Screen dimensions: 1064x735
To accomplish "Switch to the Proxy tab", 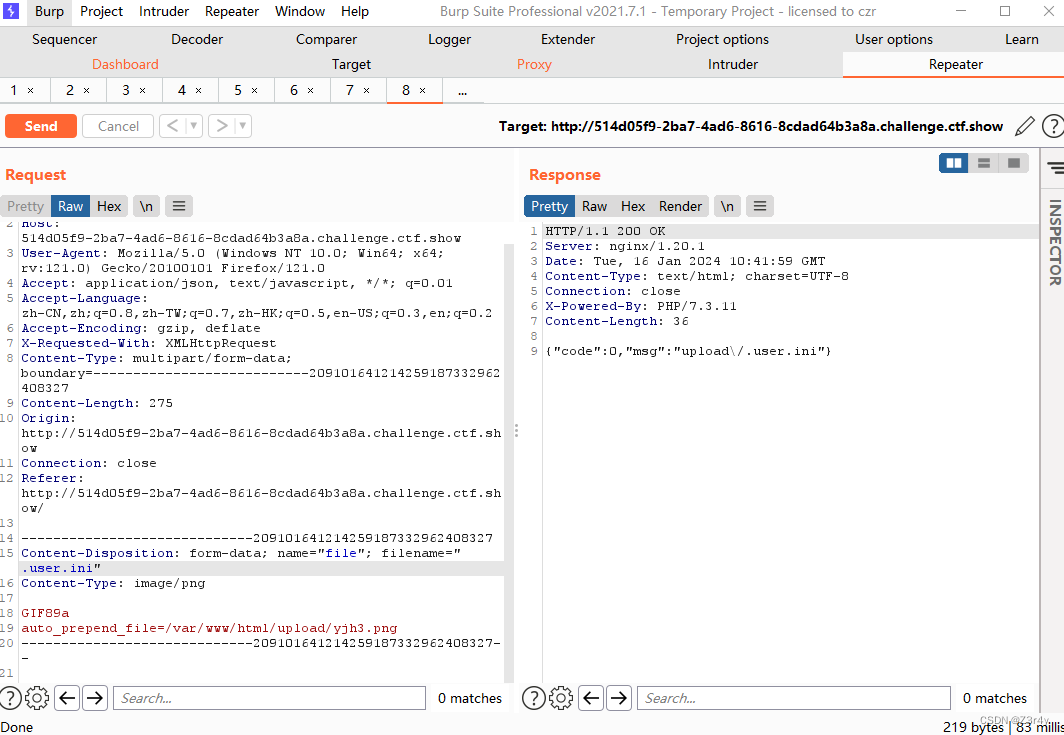I will tap(535, 64).
